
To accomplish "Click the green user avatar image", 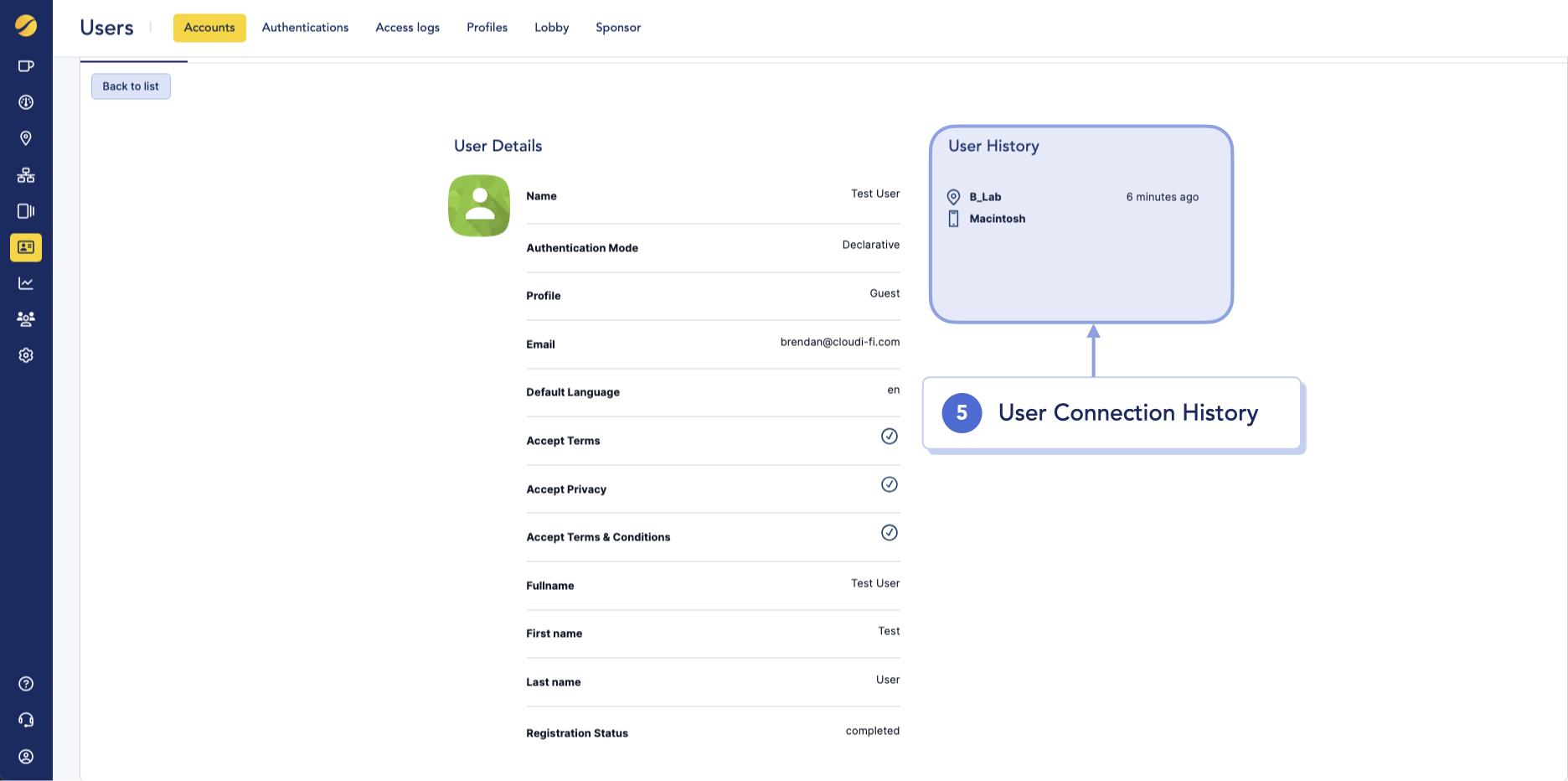I will pos(479,205).
